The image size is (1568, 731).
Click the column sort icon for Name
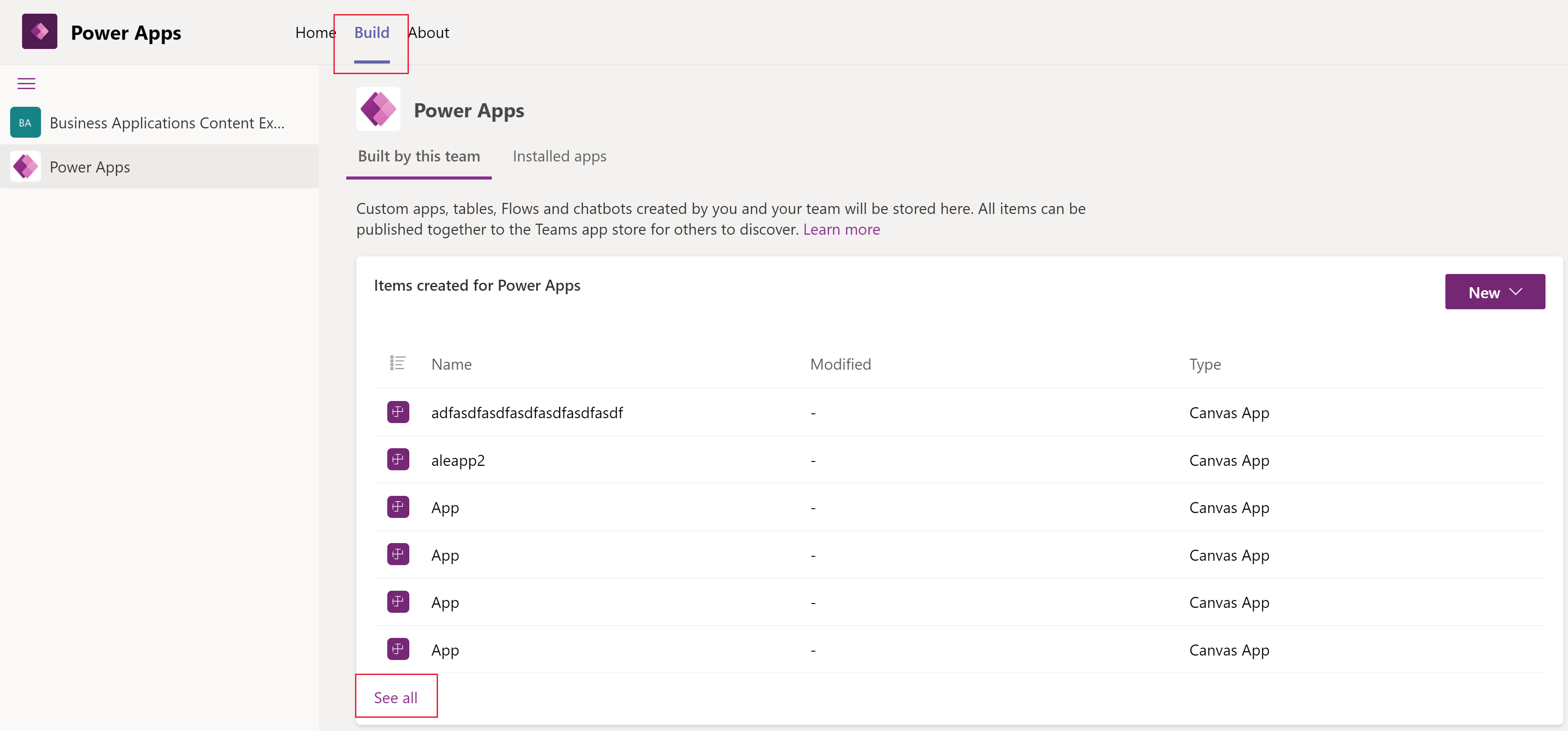click(397, 362)
